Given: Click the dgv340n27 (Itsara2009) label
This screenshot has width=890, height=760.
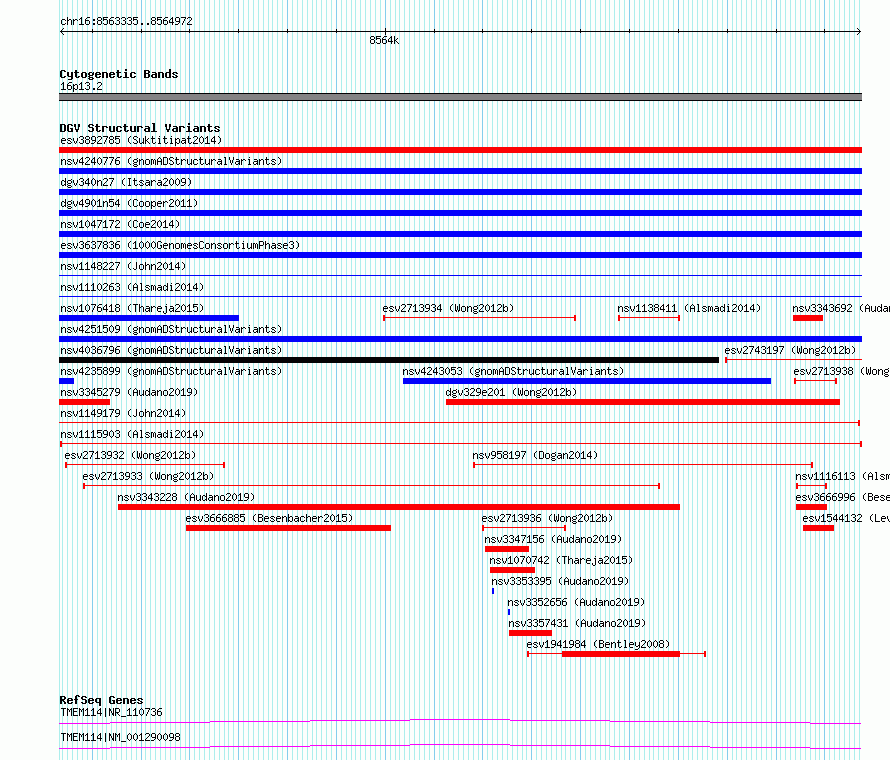Looking at the screenshot, I should pos(126,182).
